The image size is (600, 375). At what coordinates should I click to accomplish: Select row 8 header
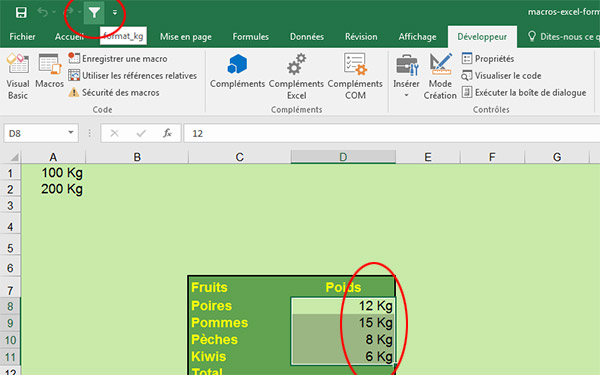point(10,306)
